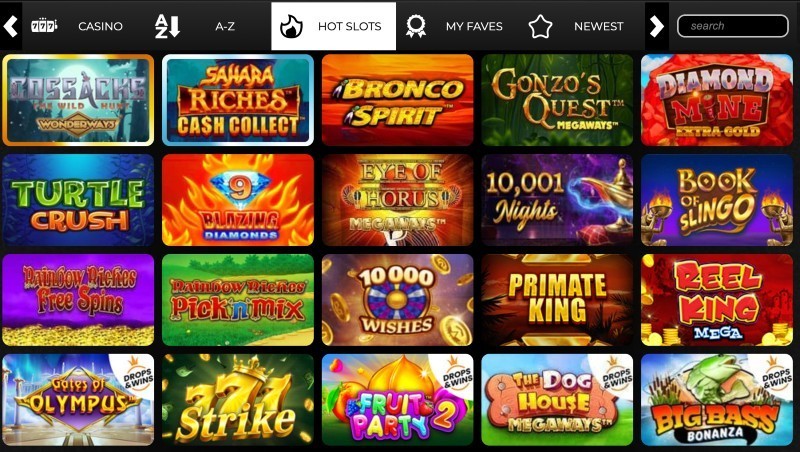This screenshot has height=452, width=800.
Task: Go to the NEWEST tab
Action: 598,26
